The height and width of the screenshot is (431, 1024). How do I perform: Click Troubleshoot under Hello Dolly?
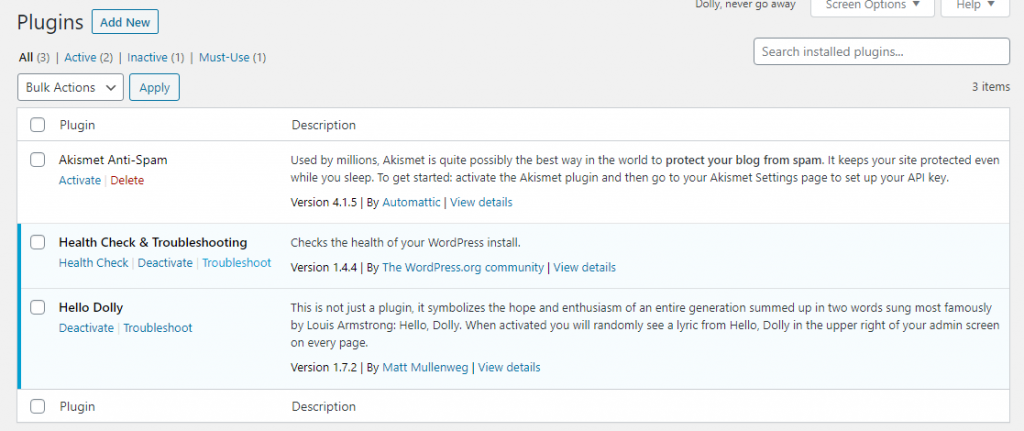coord(158,328)
